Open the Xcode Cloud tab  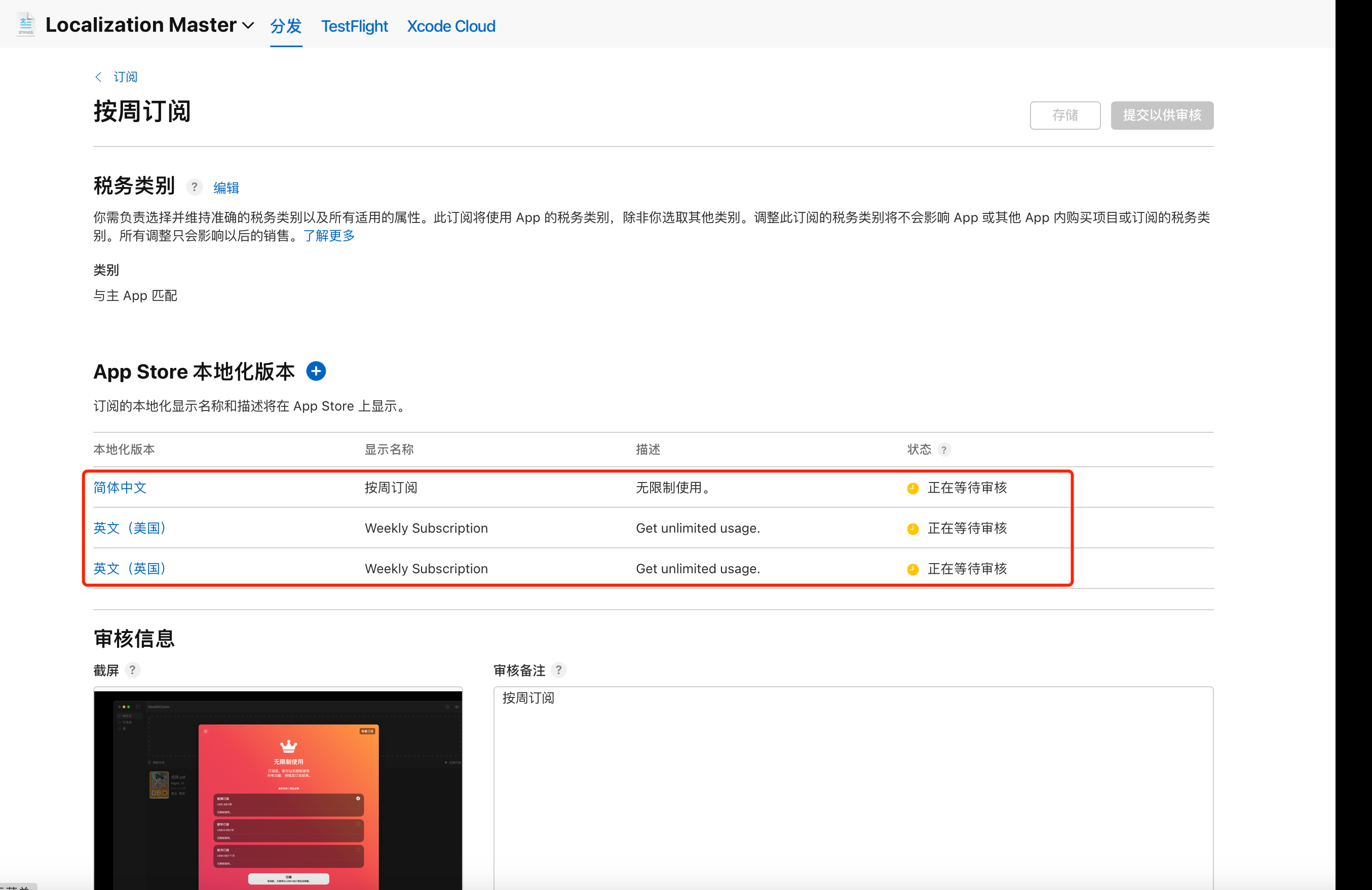pos(451,26)
